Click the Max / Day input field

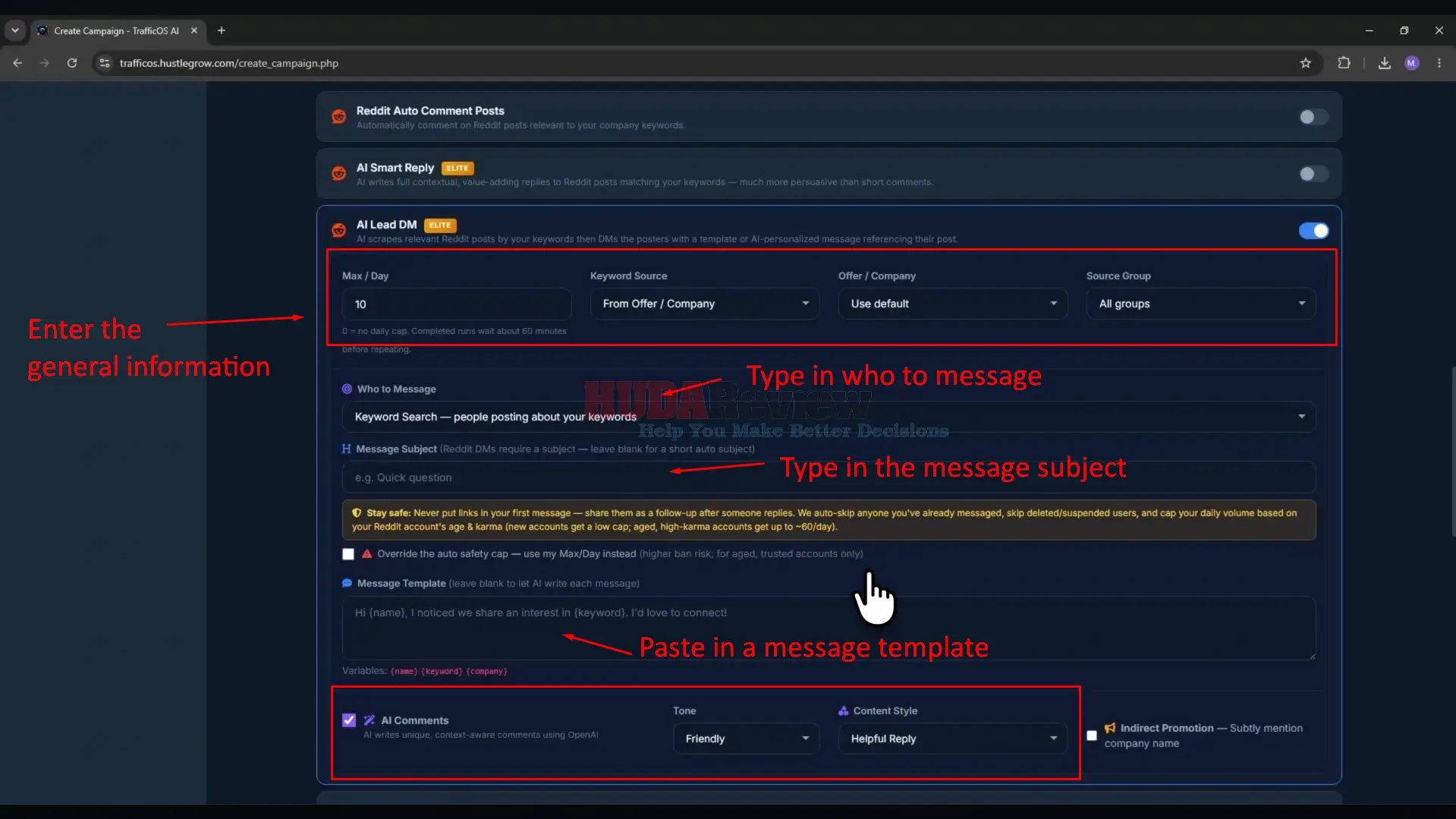coord(457,304)
